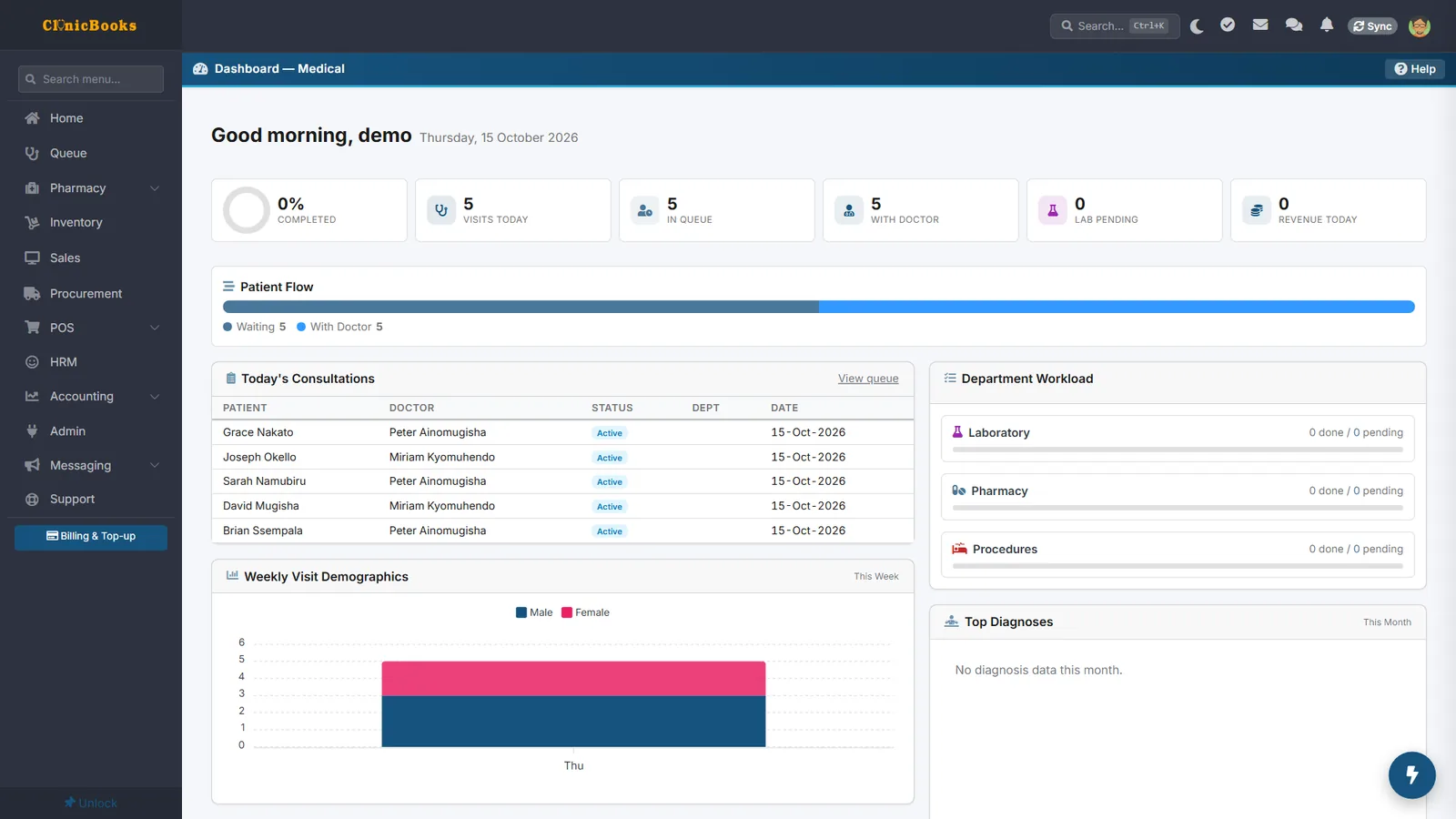Expand the Messaging sidebar chevron
Image resolution: width=1456 pixels, height=819 pixels.
155,465
